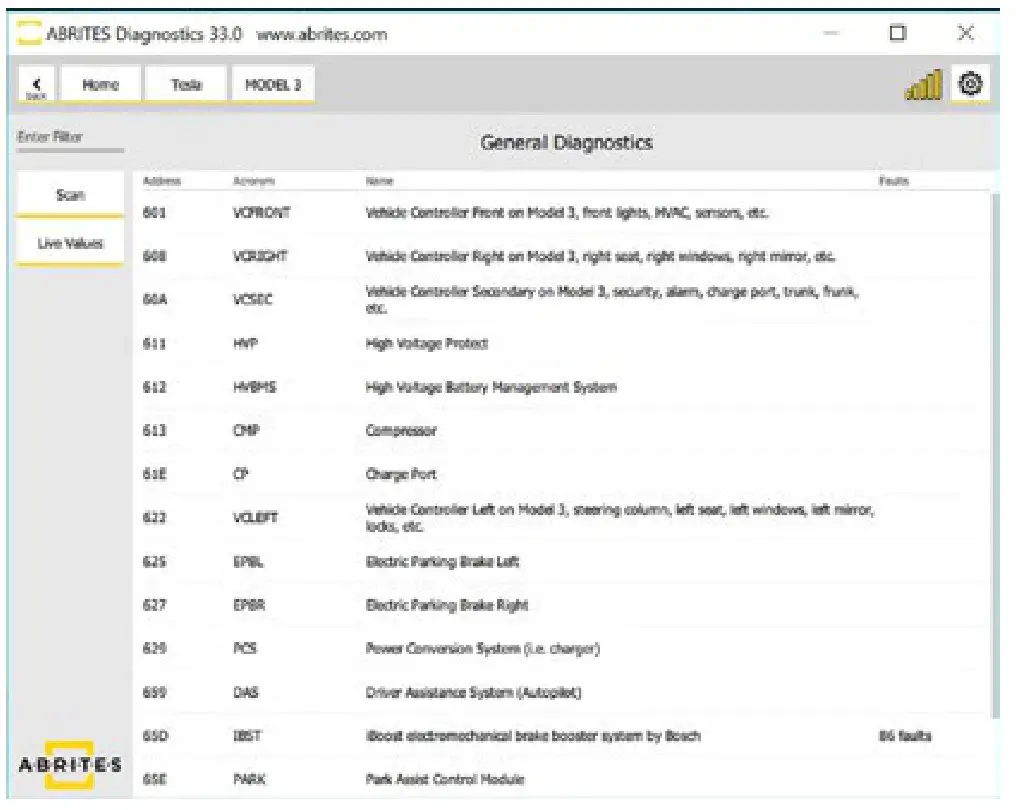Select the HVP High Voltage Protect row
The width and height of the screenshot is (1016, 810).
[x=561, y=343]
